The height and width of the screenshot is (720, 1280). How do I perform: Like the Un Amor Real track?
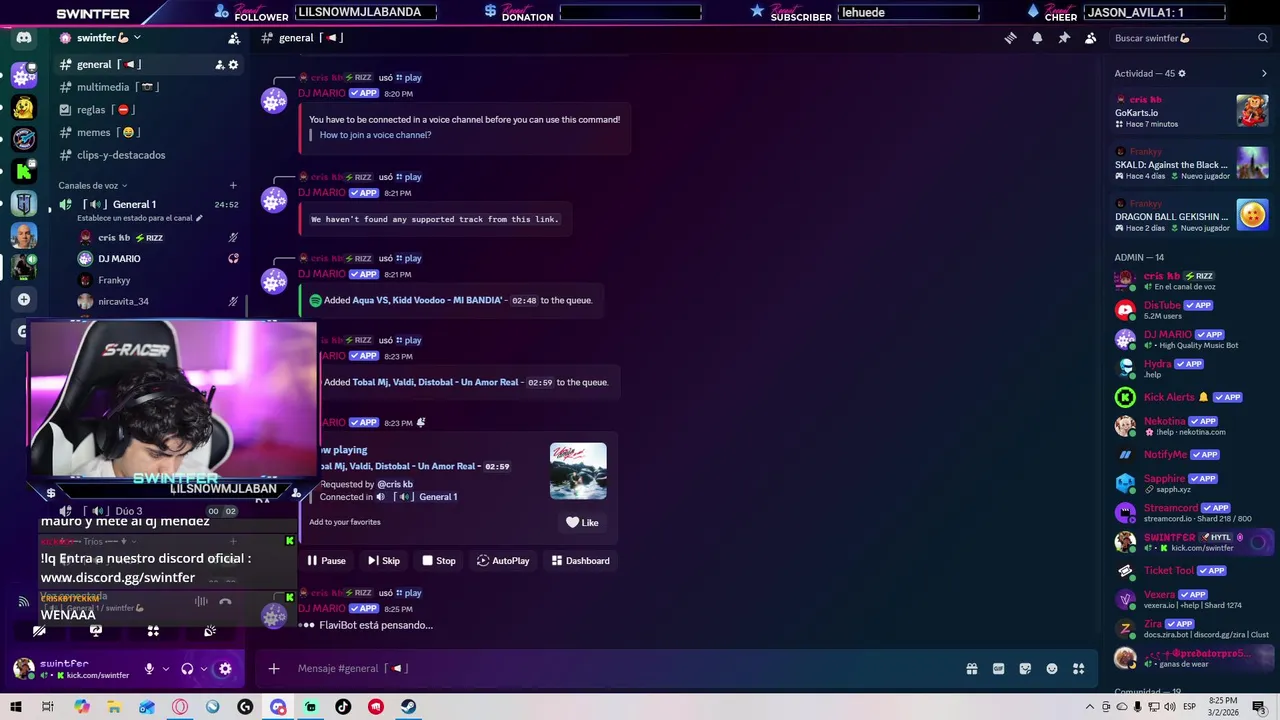point(582,522)
